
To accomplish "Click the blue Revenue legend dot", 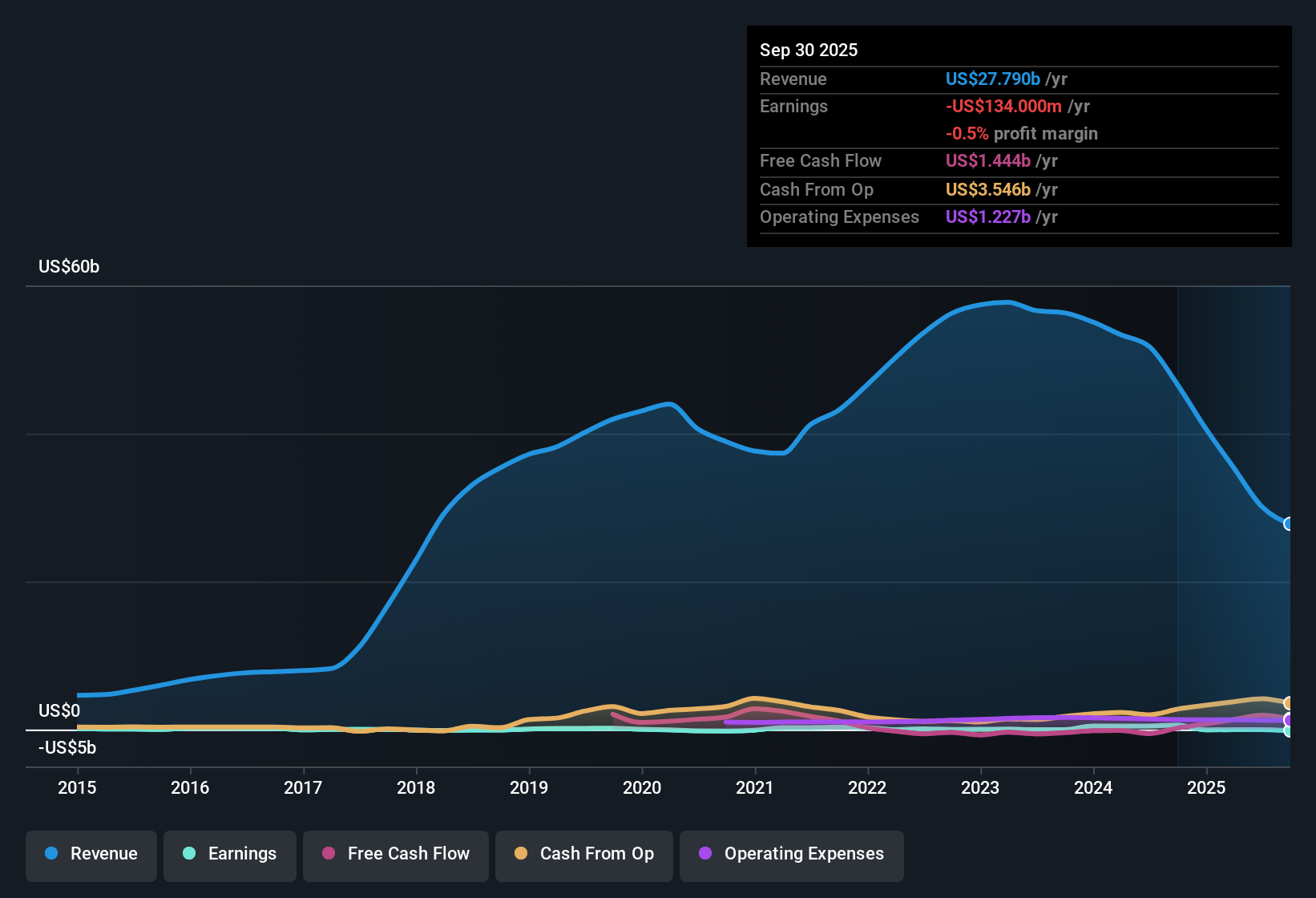I will (x=50, y=854).
